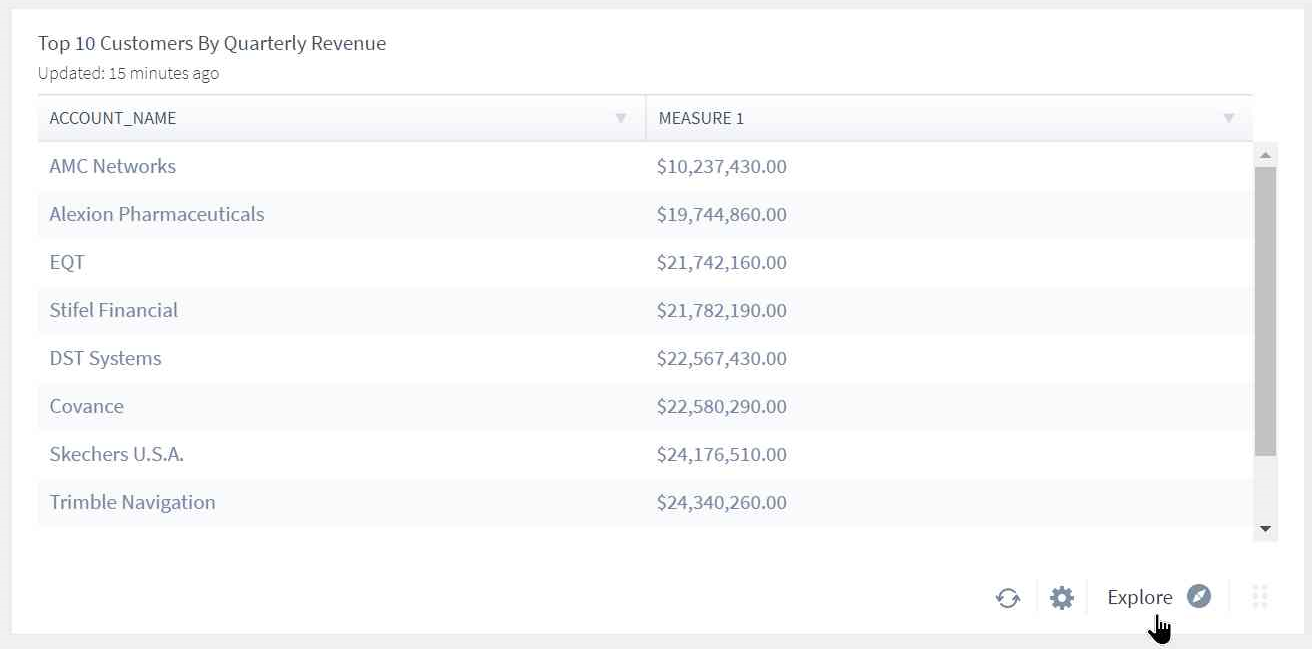Screen dimensions: 1312x649
Task: Click the $24,340,260.00 revenue value
Action: point(722,502)
